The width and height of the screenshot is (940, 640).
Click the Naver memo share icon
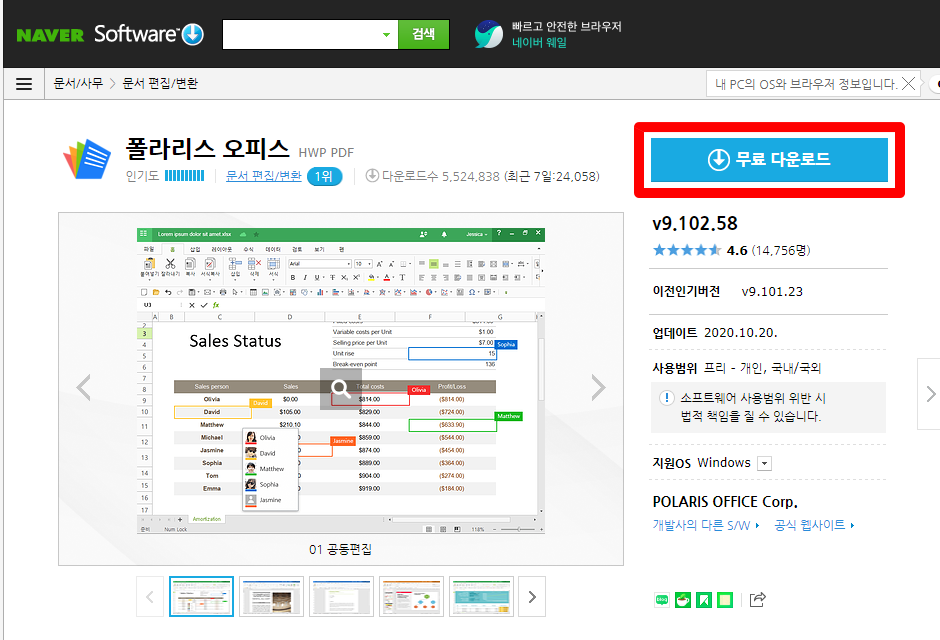725,599
